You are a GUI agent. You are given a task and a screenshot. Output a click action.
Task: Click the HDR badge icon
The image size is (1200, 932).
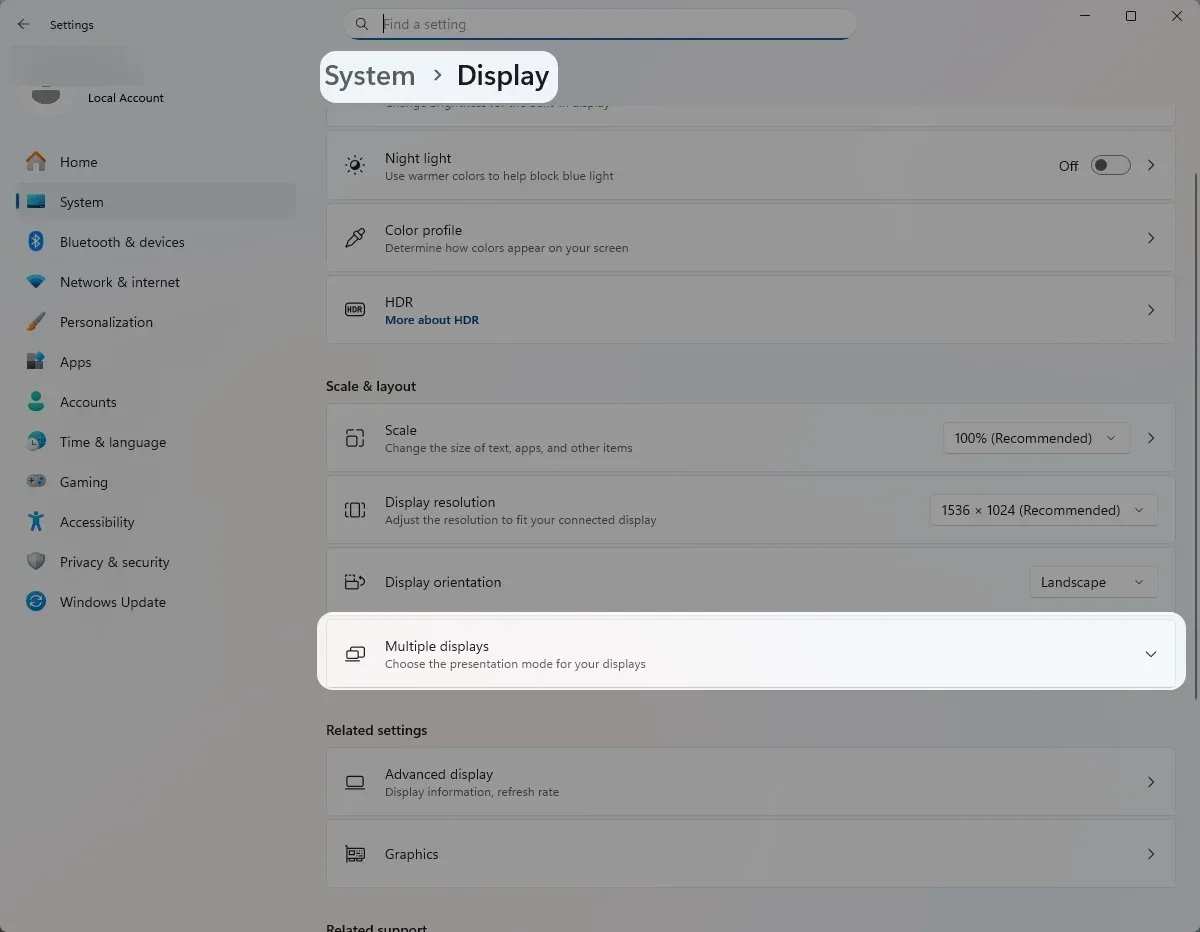click(x=355, y=310)
